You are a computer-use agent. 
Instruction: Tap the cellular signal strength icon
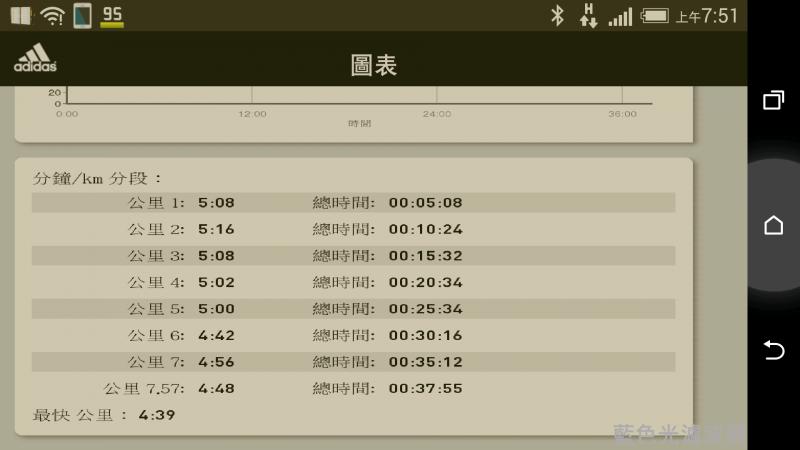(x=620, y=17)
